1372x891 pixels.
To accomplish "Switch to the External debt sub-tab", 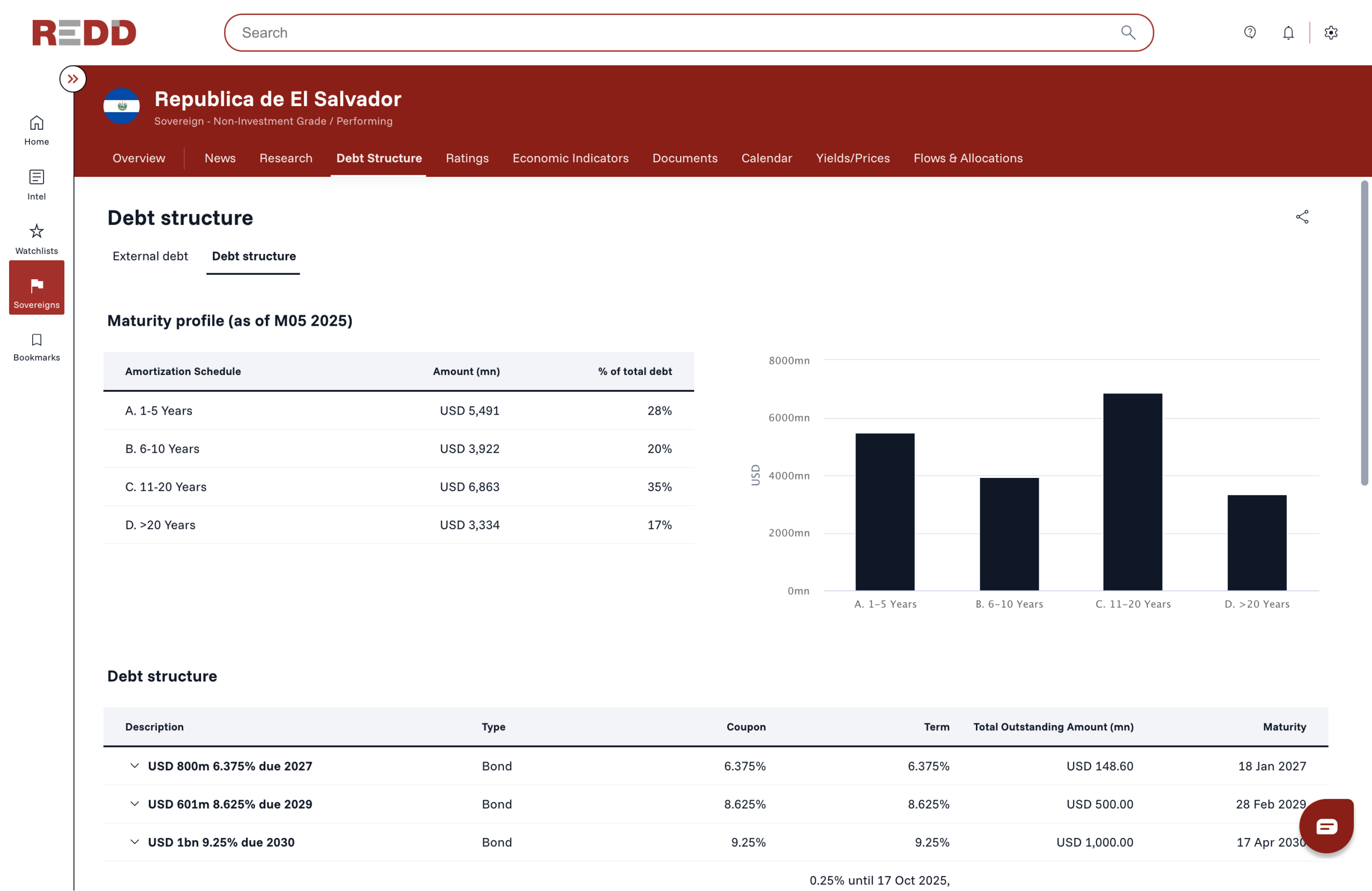I will (x=150, y=256).
